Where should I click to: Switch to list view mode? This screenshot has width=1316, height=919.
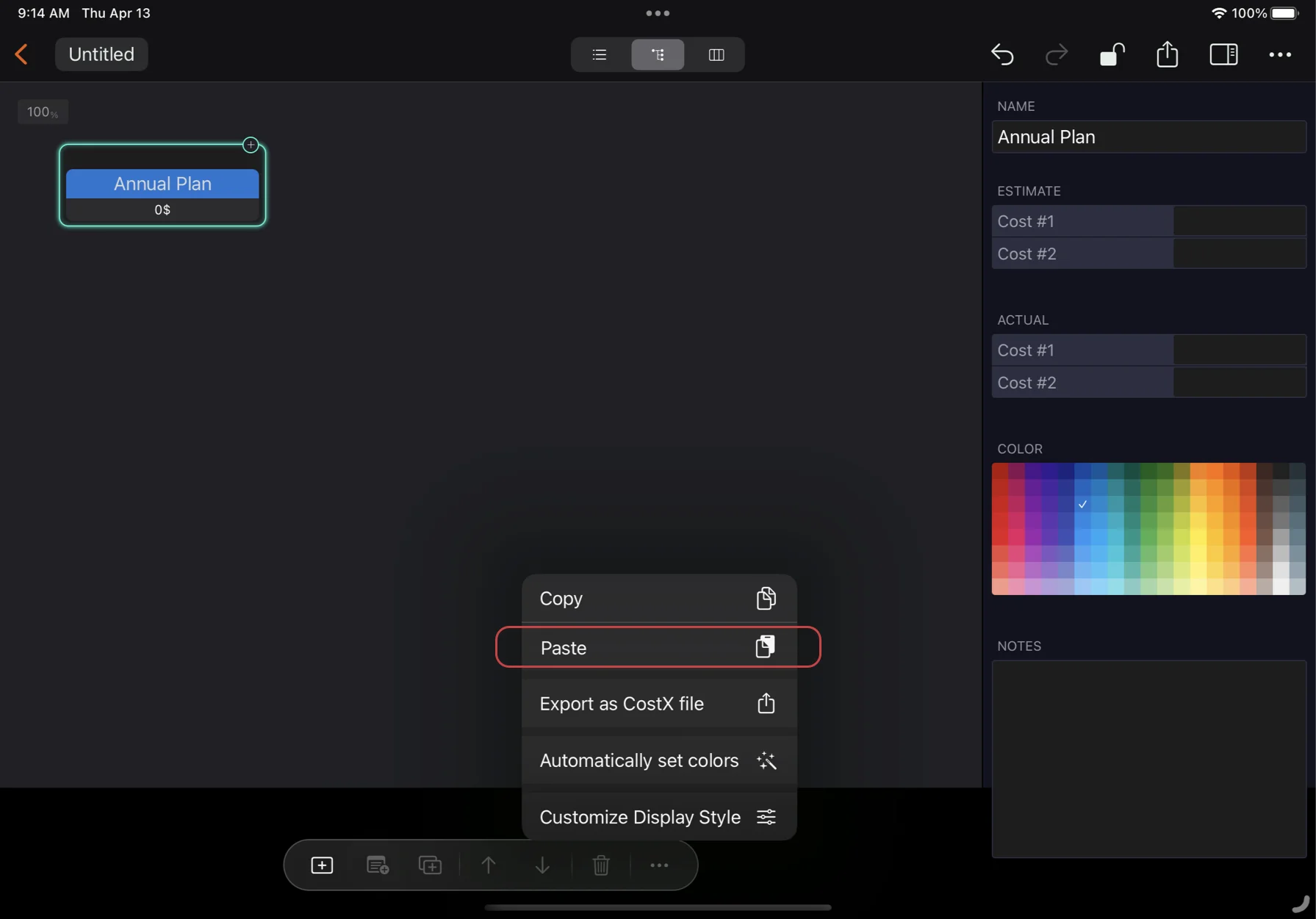click(x=600, y=54)
